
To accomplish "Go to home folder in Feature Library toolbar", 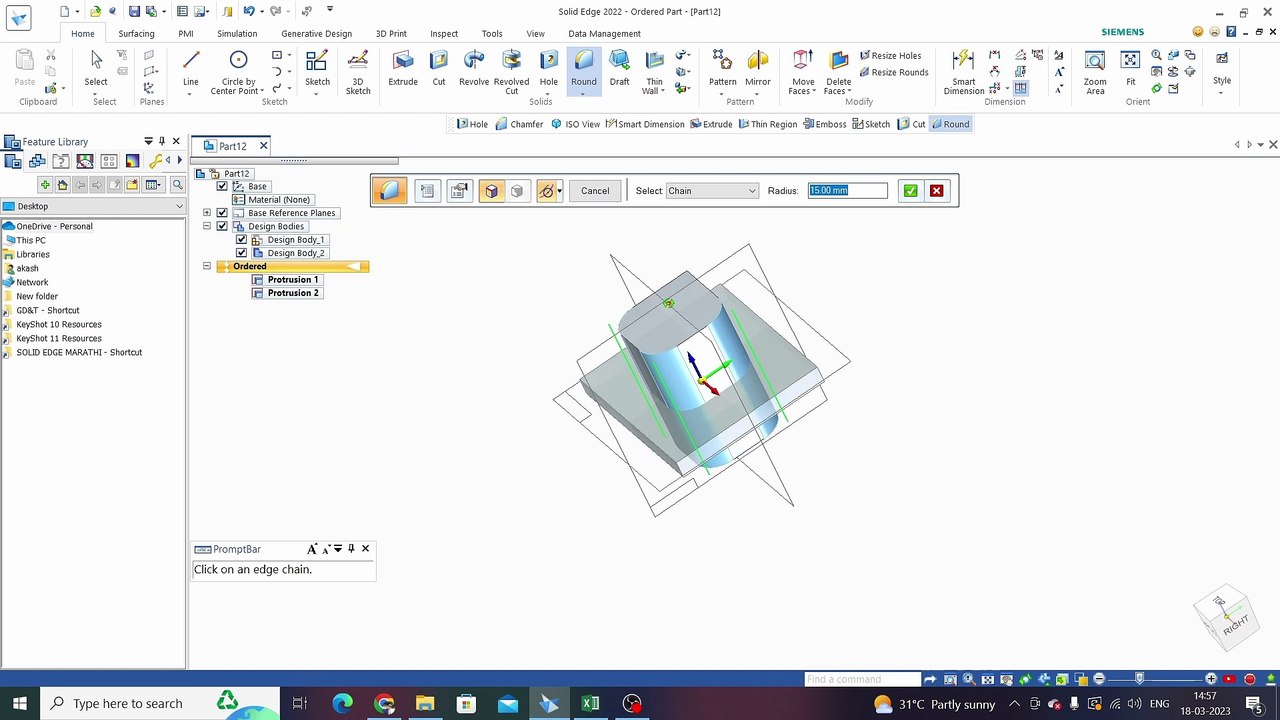I will (62, 185).
